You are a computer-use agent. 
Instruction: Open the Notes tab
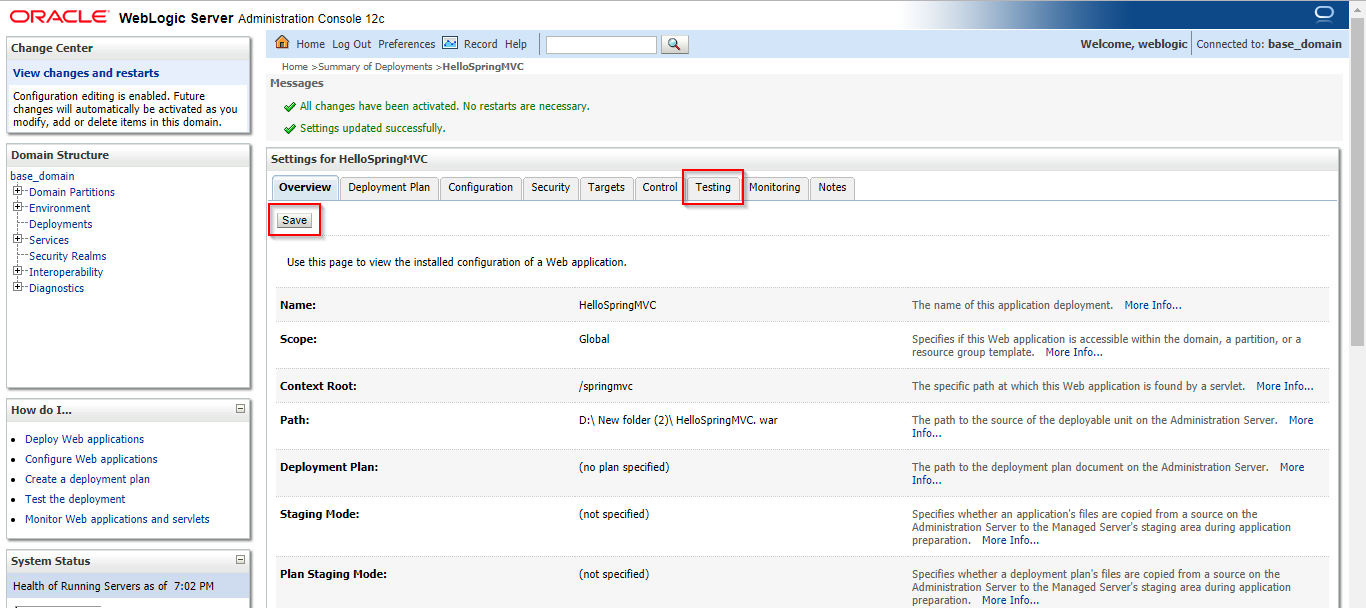click(x=832, y=188)
